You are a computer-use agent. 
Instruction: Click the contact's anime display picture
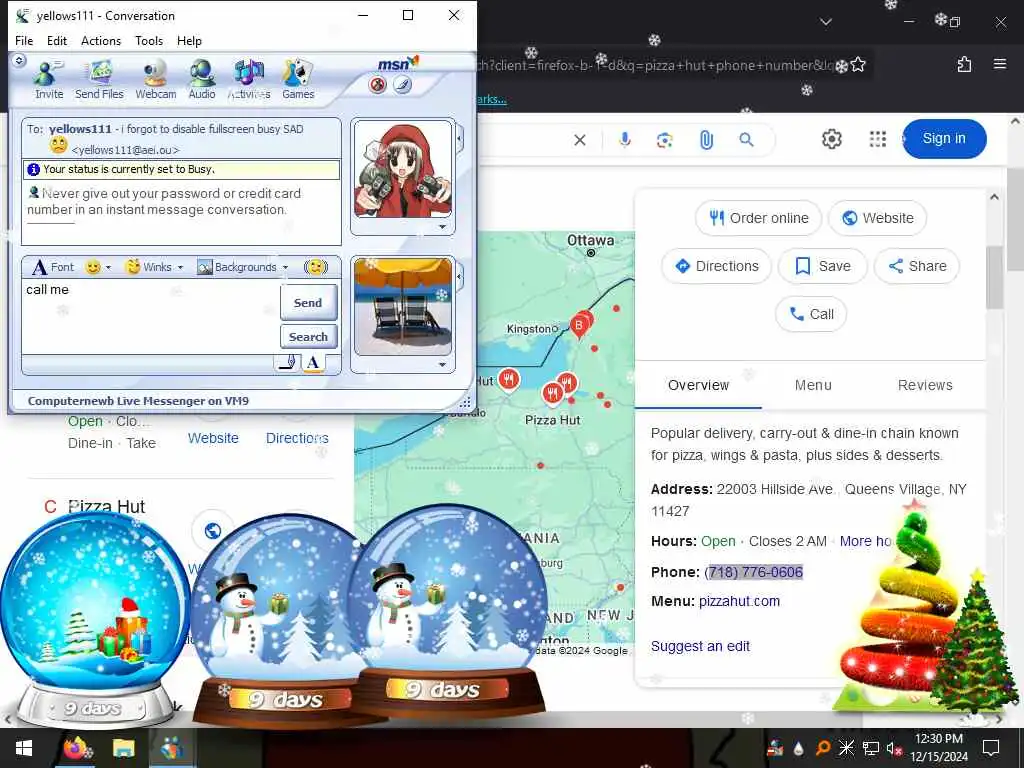403,170
